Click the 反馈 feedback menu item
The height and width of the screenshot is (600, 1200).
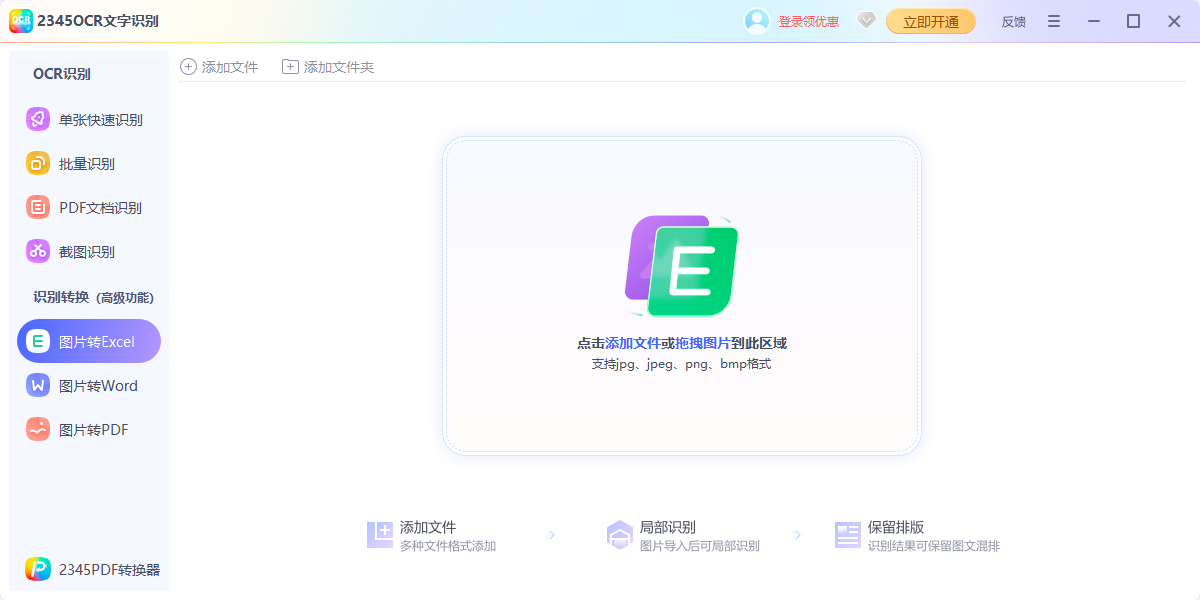point(1012,20)
